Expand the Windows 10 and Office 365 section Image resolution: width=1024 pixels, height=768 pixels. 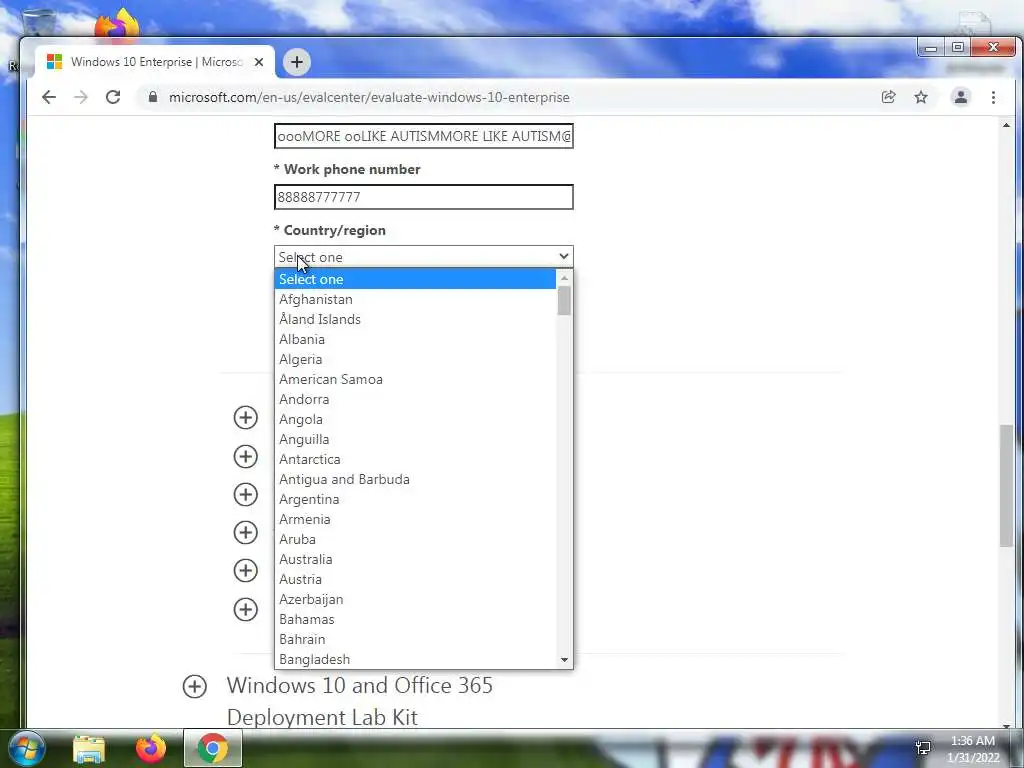(x=195, y=686)
